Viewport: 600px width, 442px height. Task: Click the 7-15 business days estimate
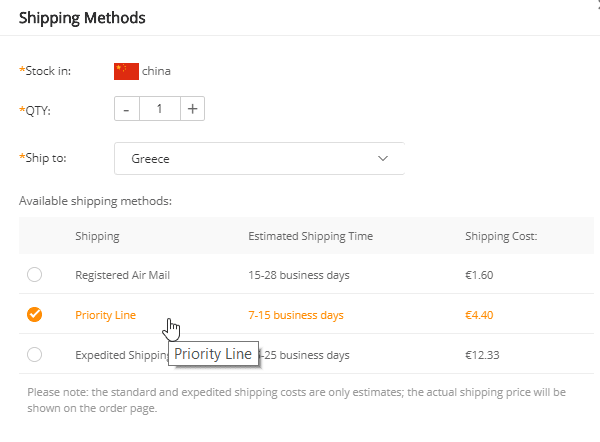pos(295,315)
